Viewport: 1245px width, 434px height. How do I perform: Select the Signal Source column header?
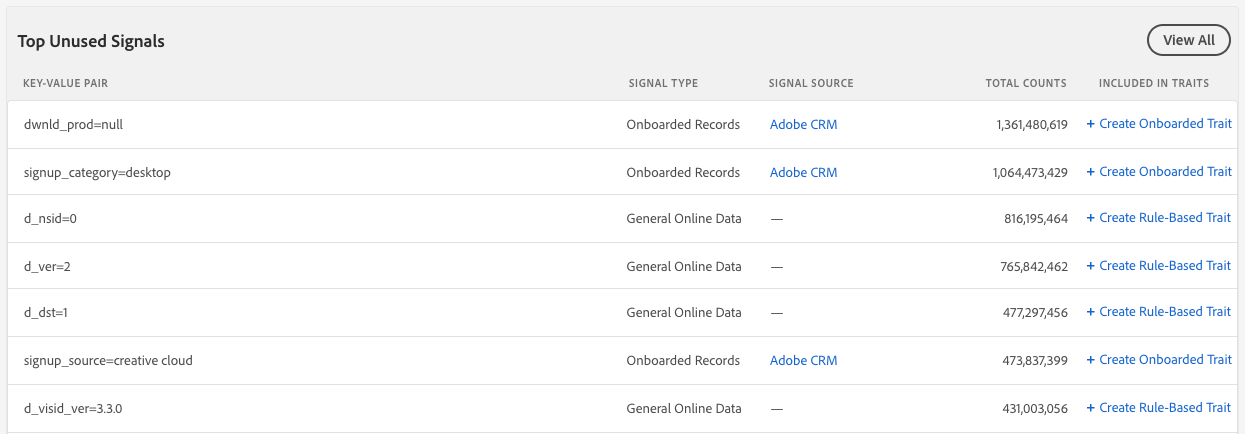click(x=811, y=83)
